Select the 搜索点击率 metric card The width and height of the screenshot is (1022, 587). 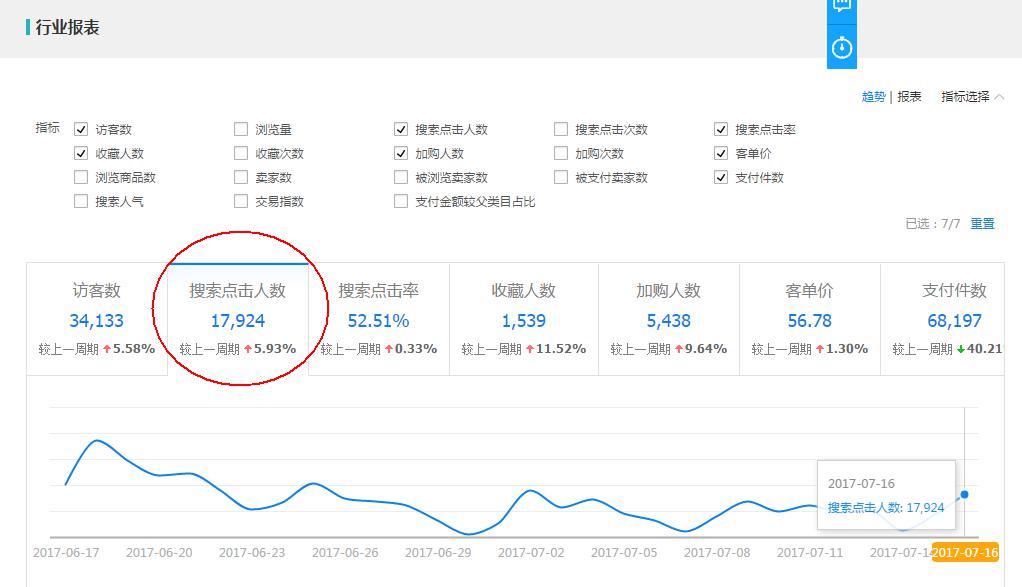point(378,319)
